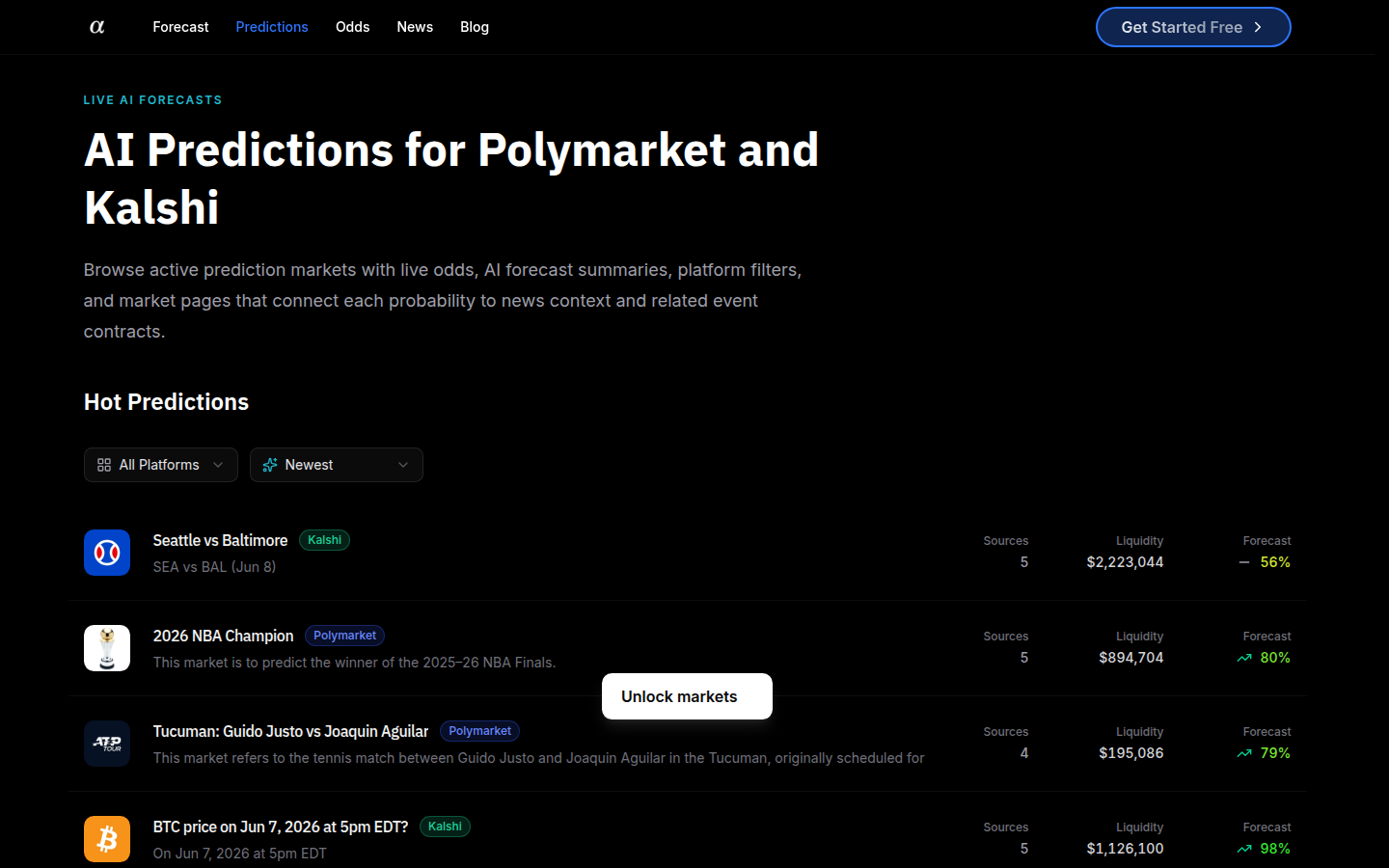Click the Bitcoin icon

107,839
